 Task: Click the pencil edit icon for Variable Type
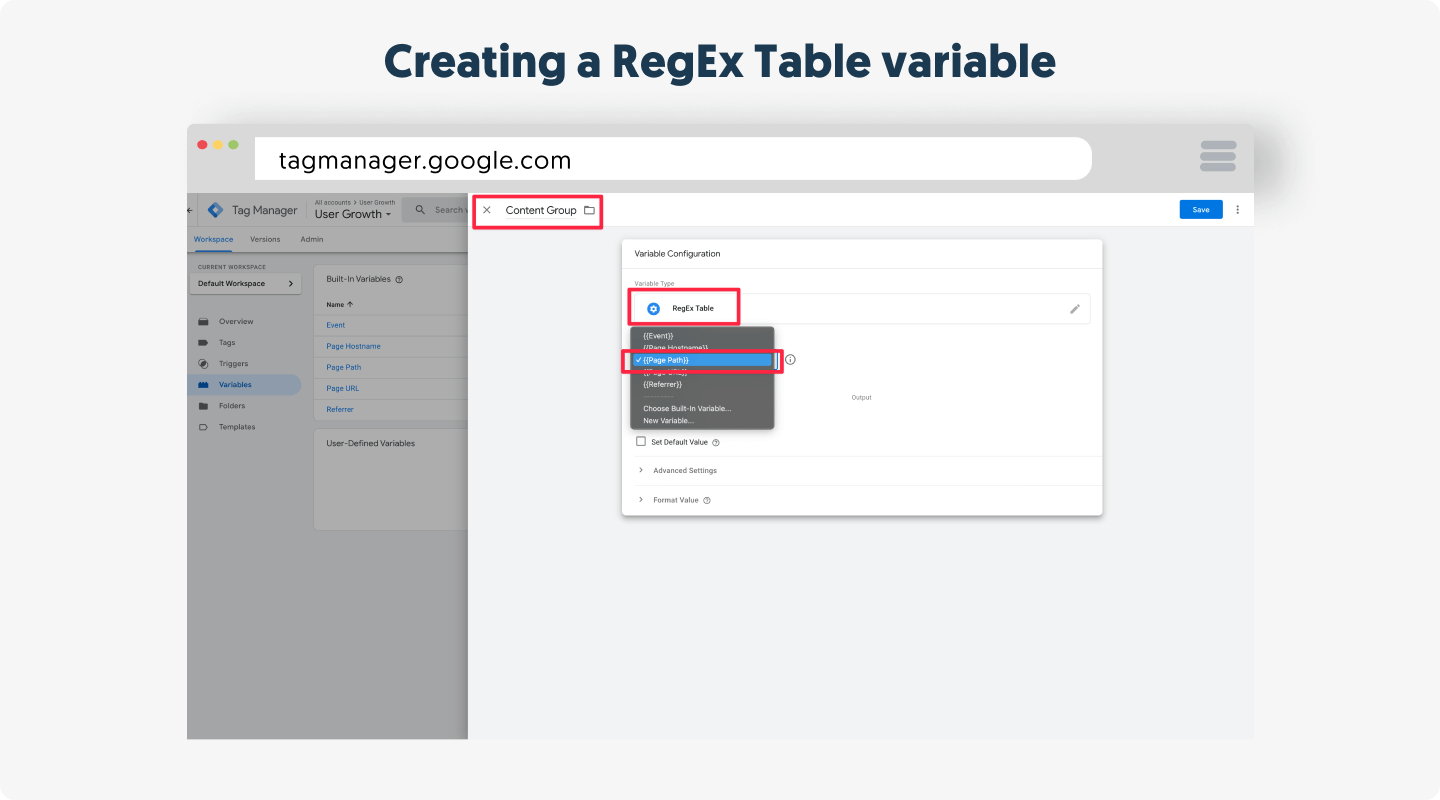[1075, 309]
